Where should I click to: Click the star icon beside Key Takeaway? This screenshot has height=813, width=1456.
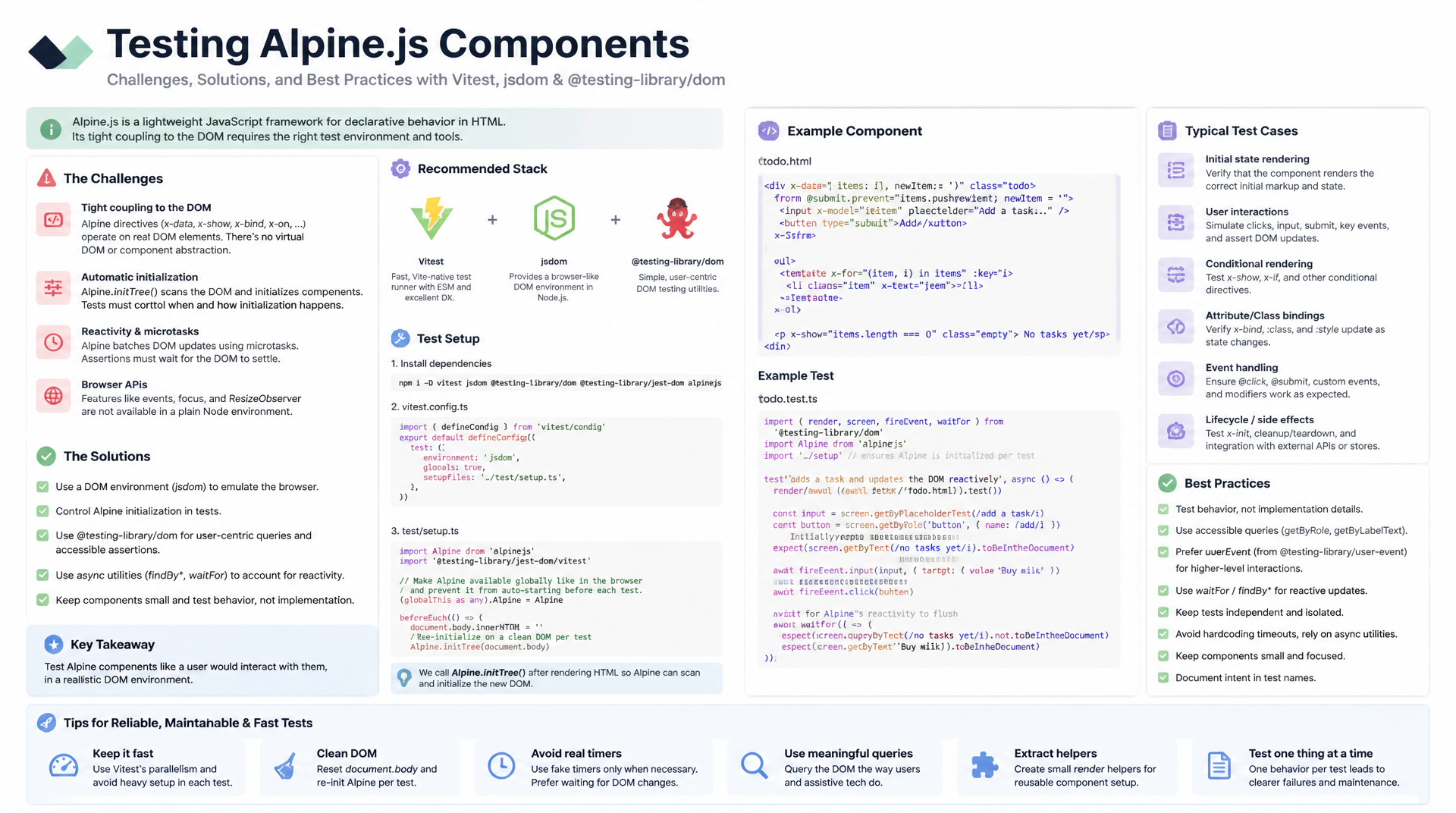click(53, 645)
